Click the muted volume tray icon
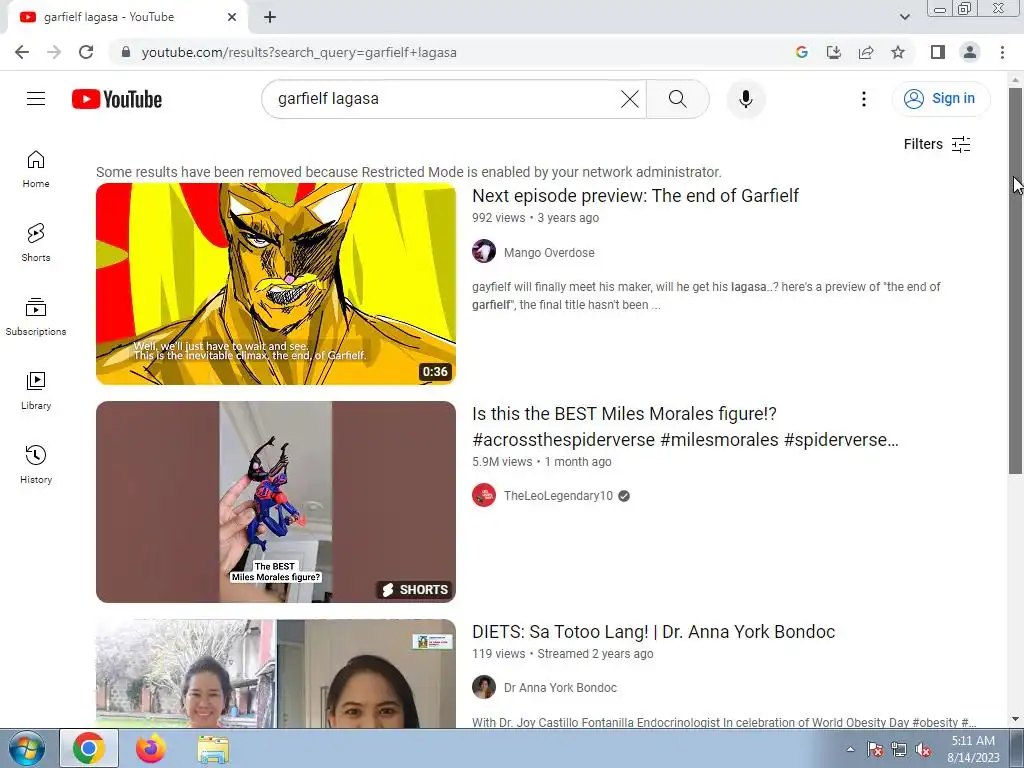 [923, 750]
